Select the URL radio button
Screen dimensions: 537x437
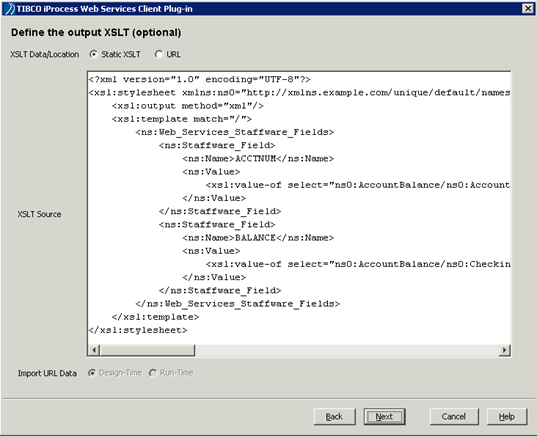tap(158, 54)
